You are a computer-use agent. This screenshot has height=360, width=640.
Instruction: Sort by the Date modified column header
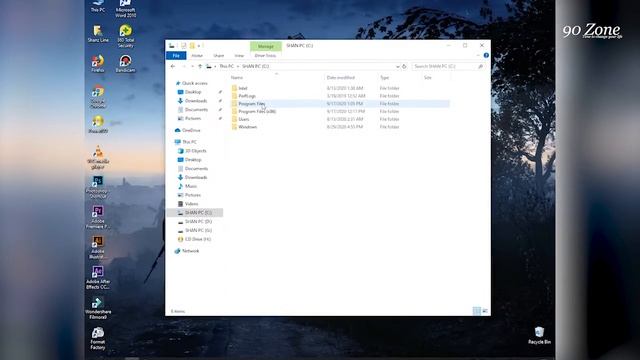[340, 78]
